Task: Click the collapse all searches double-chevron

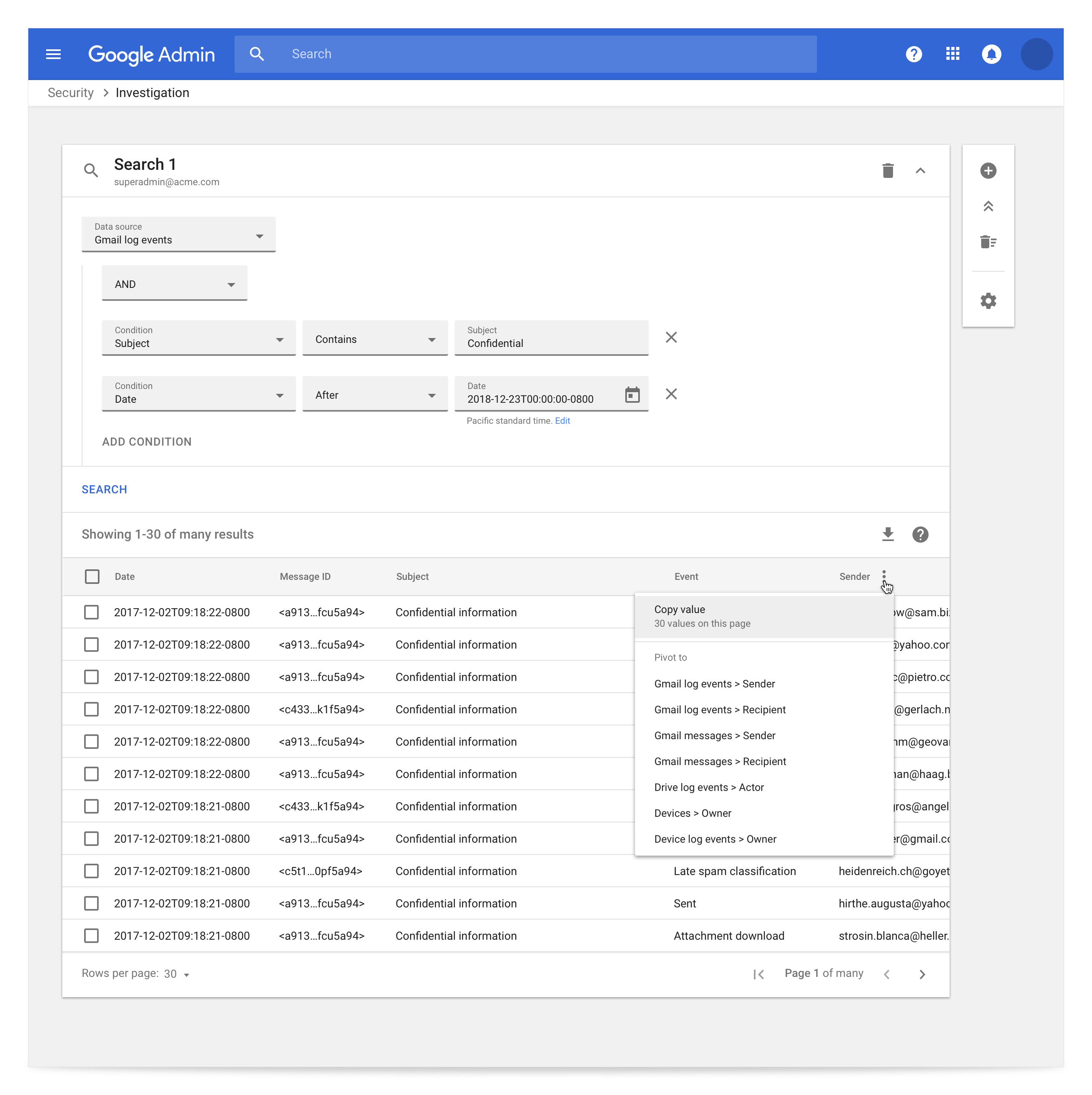Action: [988, 206]
